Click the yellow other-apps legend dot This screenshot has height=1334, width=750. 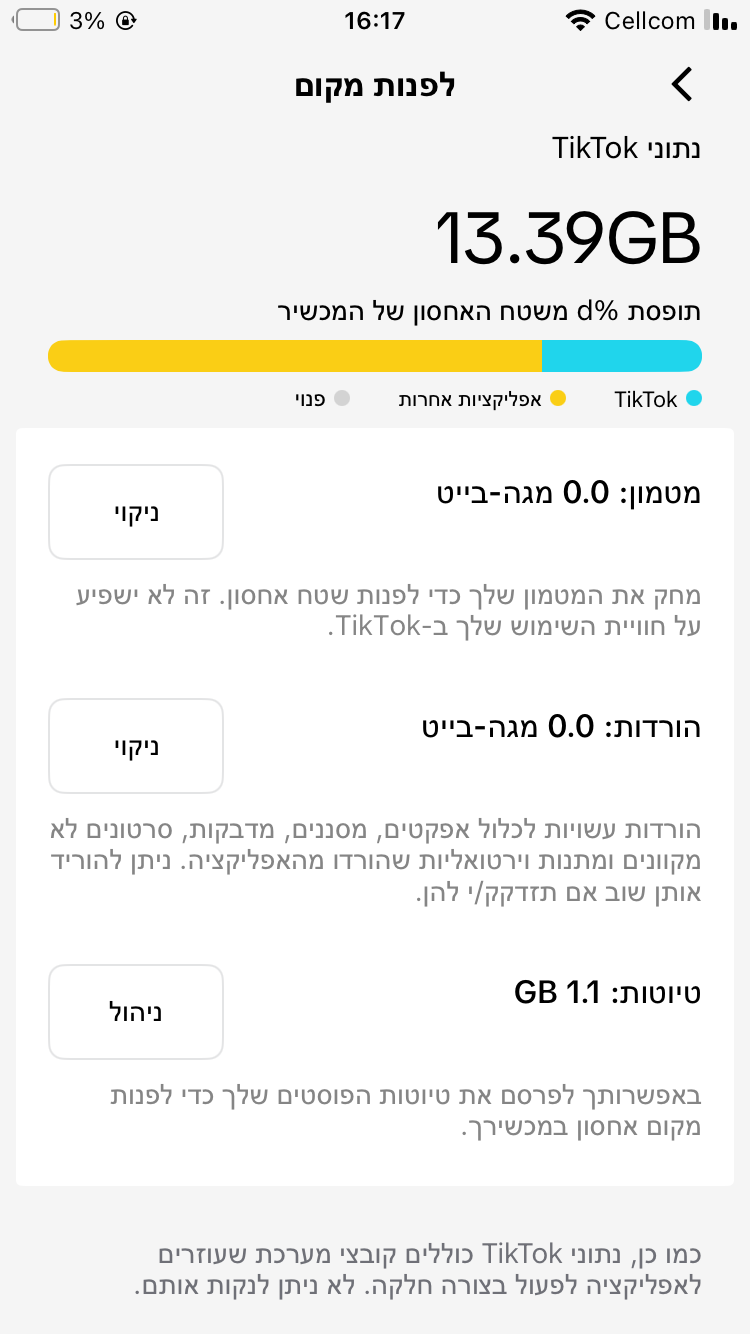(558, 399)
